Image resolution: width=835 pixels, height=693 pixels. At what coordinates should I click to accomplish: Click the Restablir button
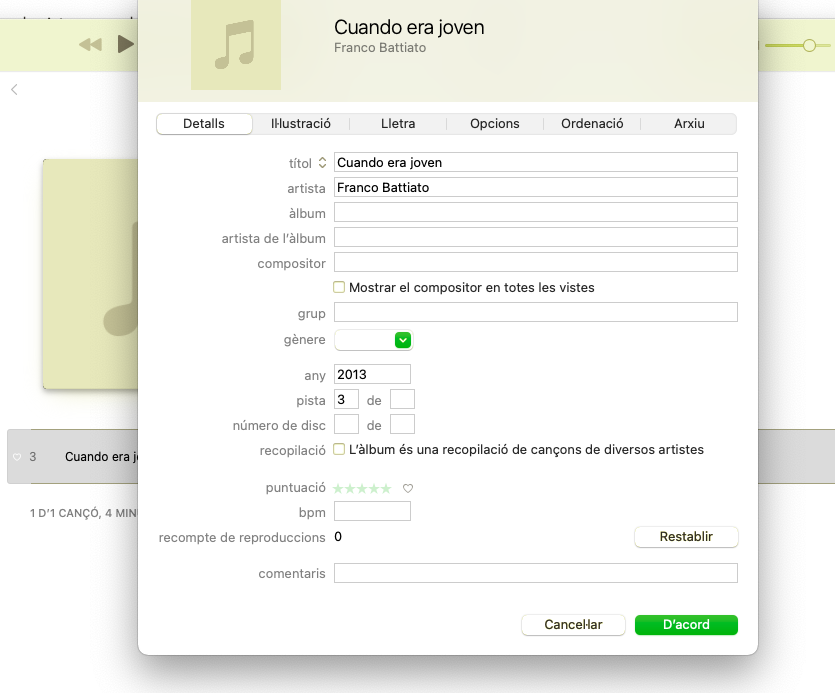pos(686,537)
